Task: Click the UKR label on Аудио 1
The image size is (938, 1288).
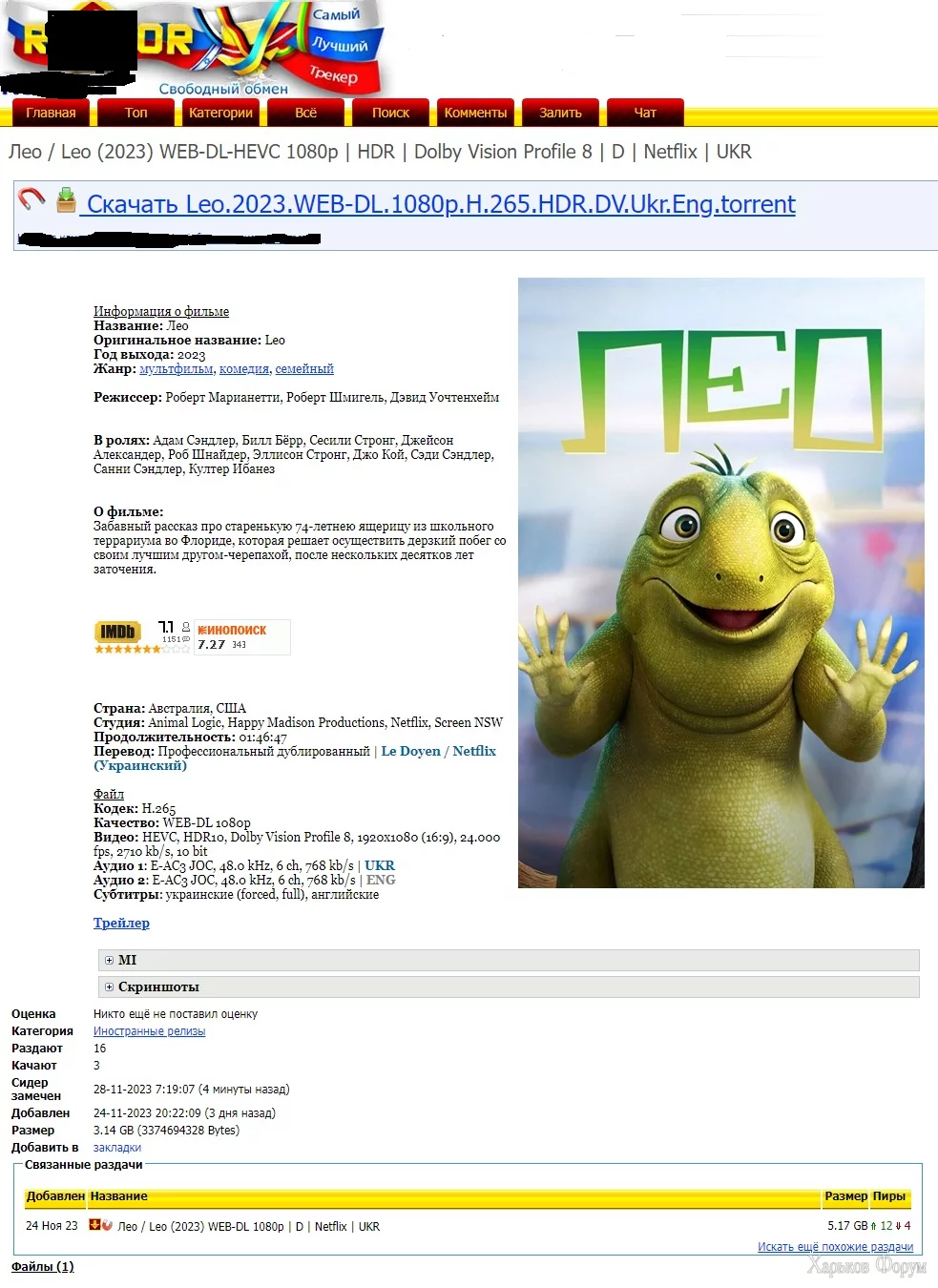Action: (x=380, y=865)
